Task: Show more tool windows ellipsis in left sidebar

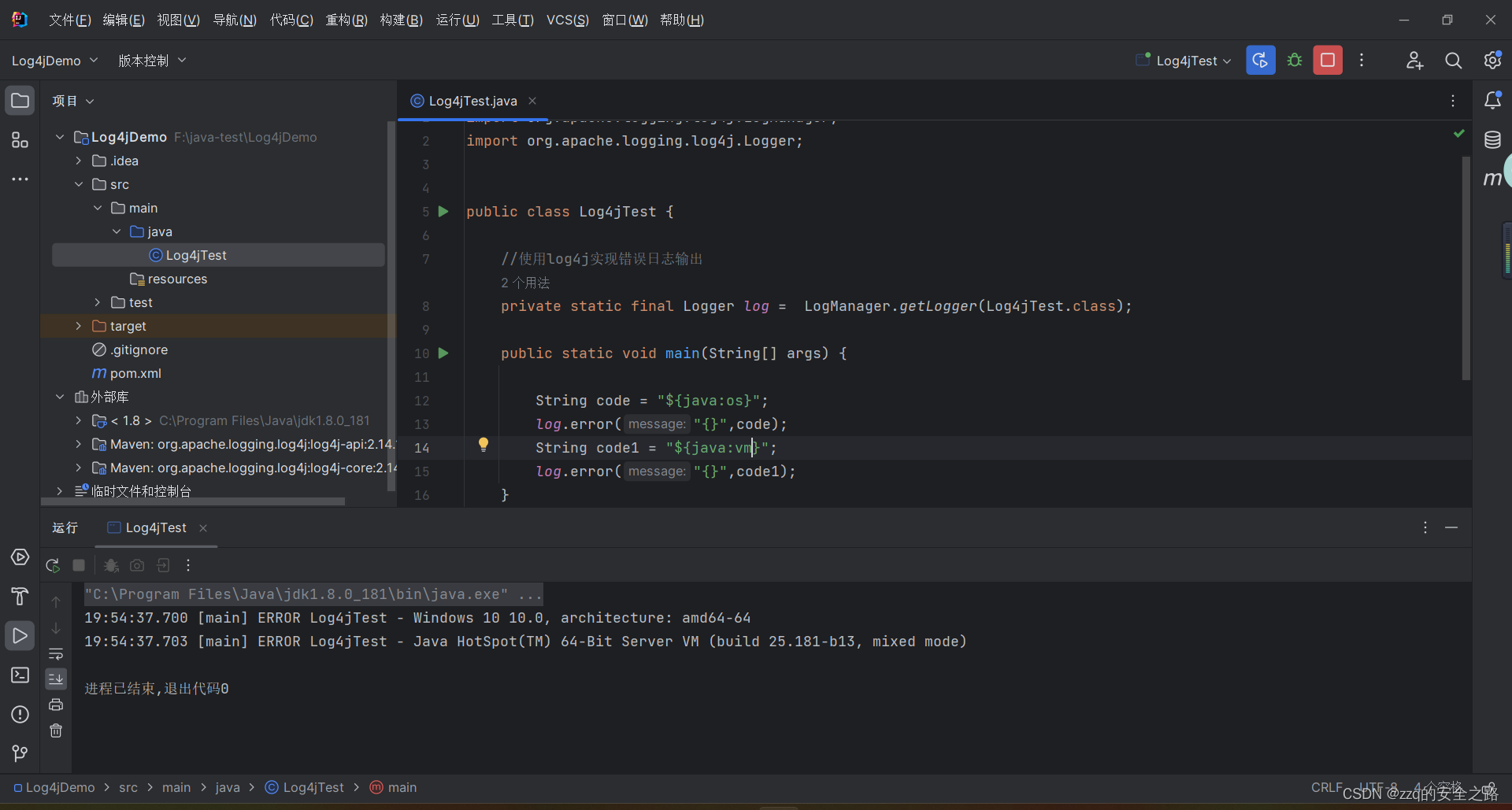Action: (20, 179)
